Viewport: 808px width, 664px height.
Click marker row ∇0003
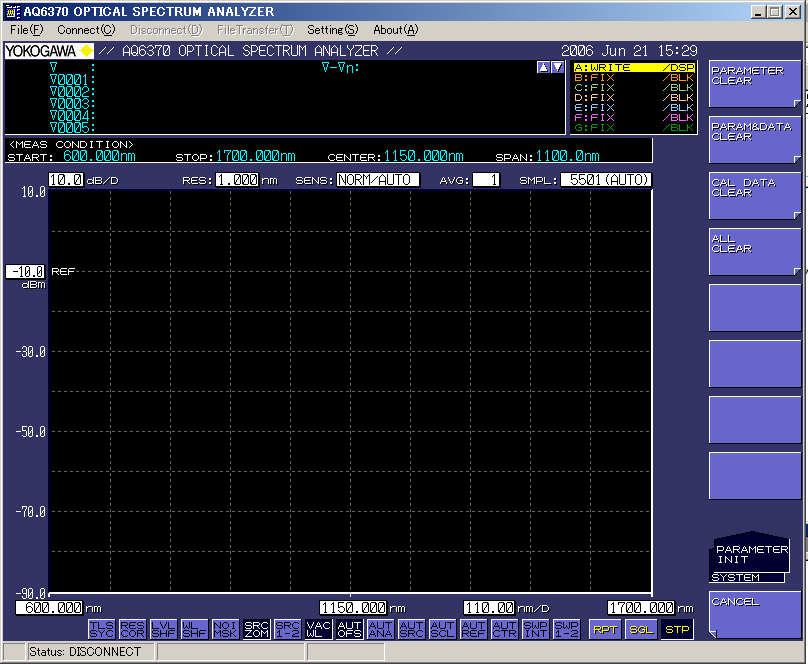click(x=73, y=104)
